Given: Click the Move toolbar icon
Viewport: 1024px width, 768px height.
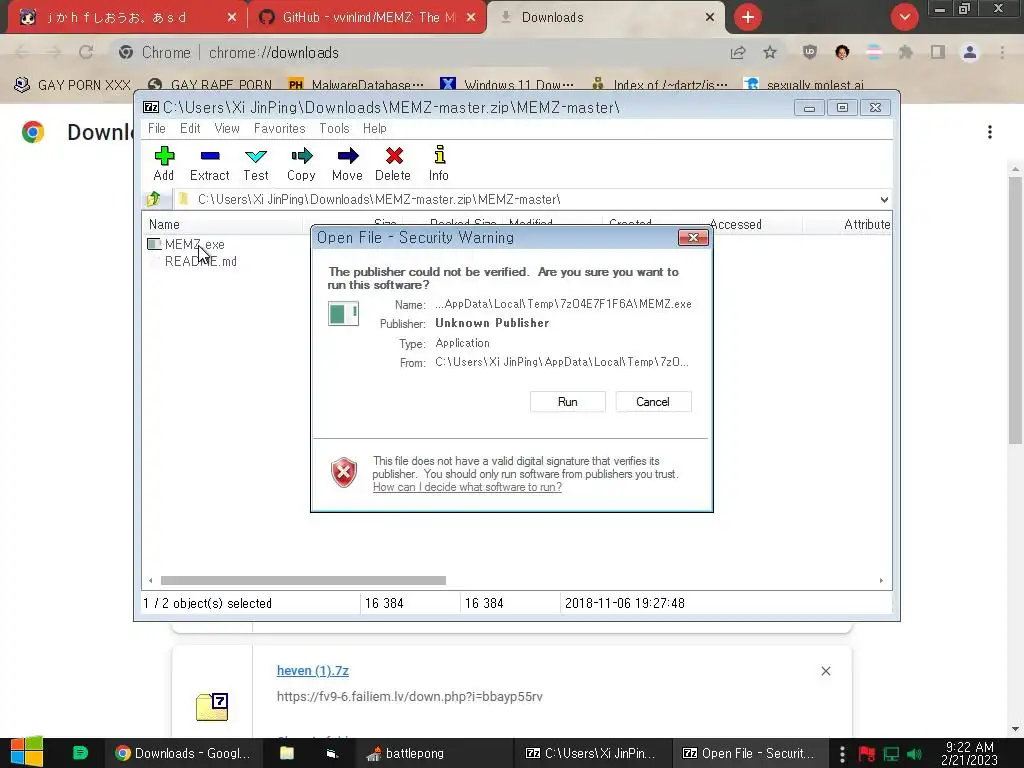Looking at the screenshot, I should tap(347, 163).
